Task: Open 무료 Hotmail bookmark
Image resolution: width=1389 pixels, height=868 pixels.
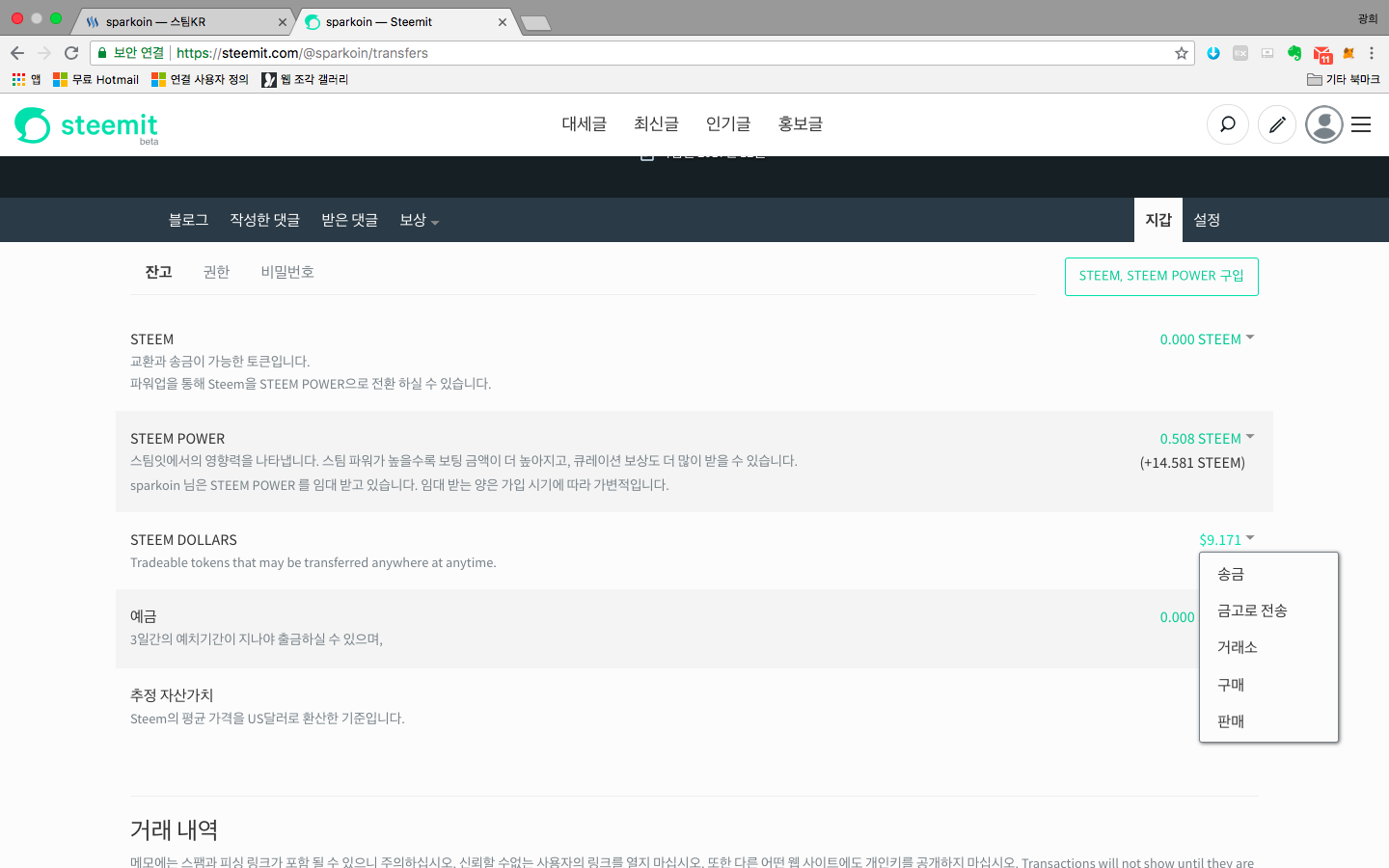Action: tap(96, 79)
